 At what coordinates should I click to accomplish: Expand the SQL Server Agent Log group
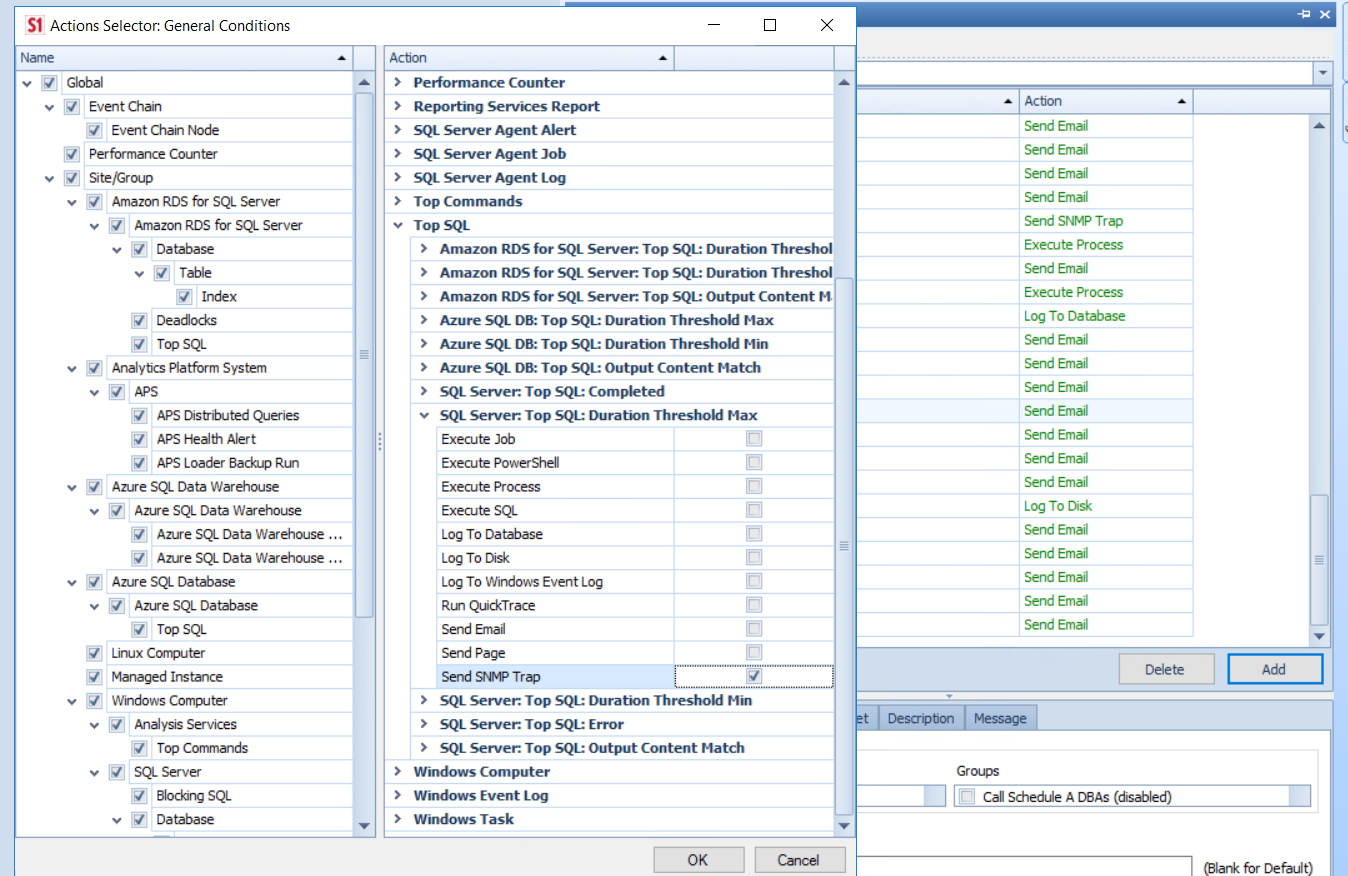(x=399, y=178)
